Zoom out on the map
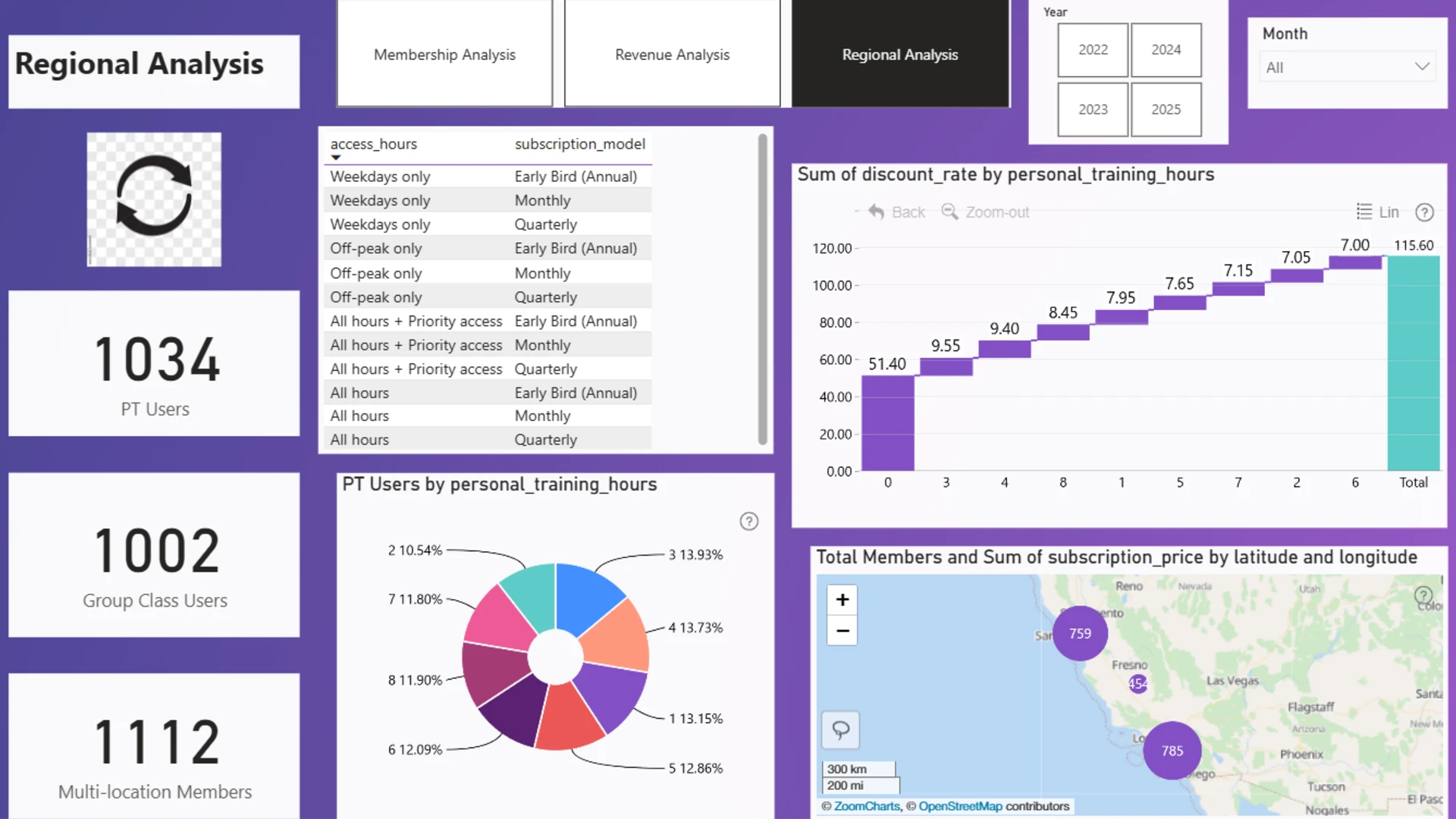This screenshot has height=819, width=1456. [x=843, y=630]
